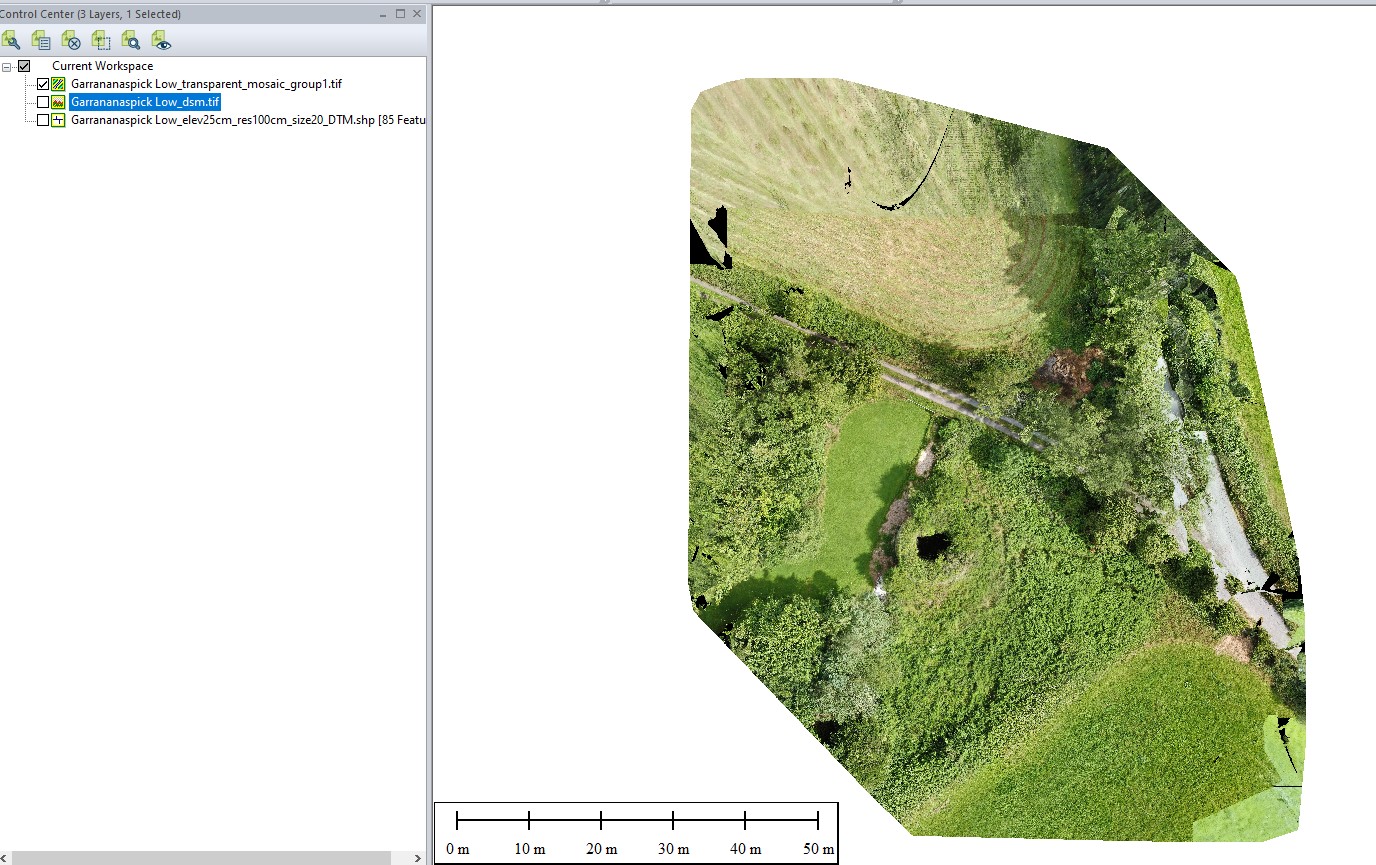Uncheck the Current Workspace checkbox
This screenshot has height=865, width=1376.
click(25, 66)
